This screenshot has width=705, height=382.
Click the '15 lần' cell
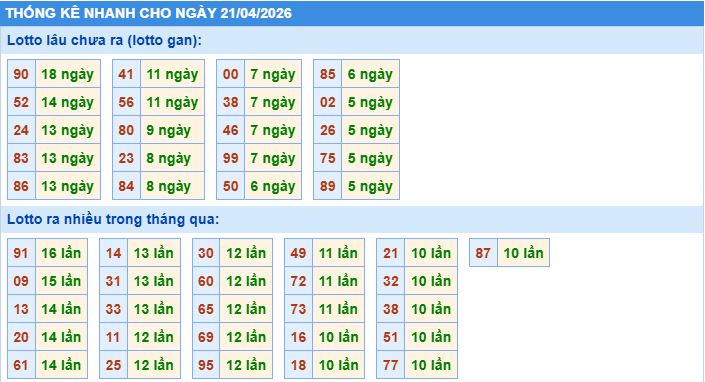point(61,281)
